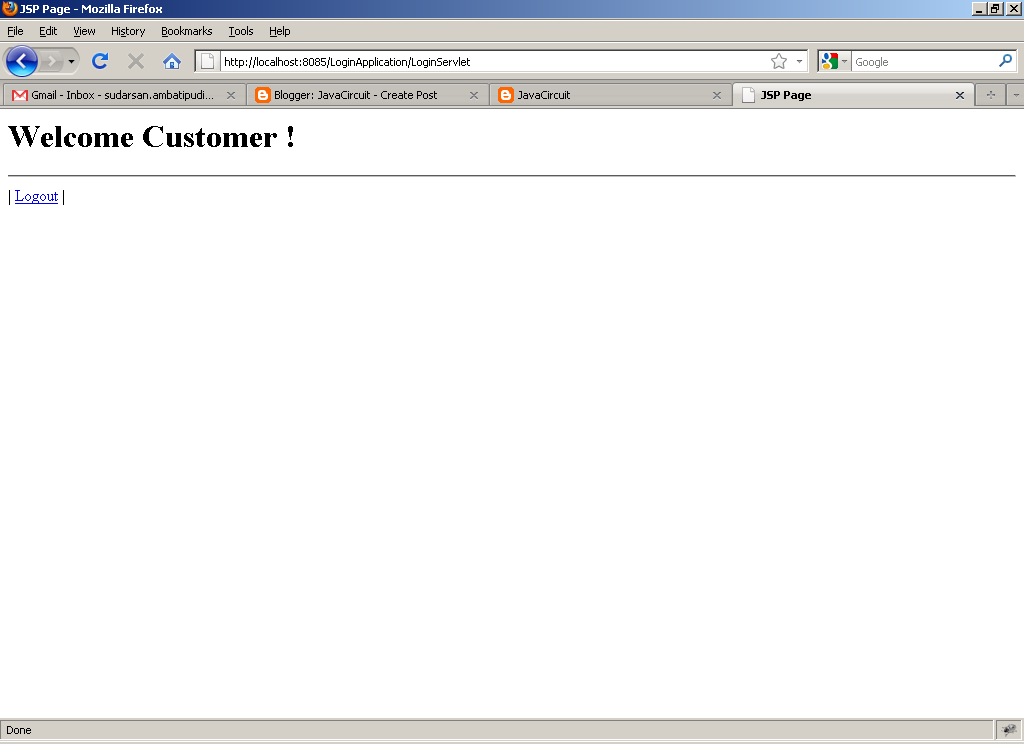Open the Edit menu
The width and height of the screenshot is (1024, 744).
48,31
